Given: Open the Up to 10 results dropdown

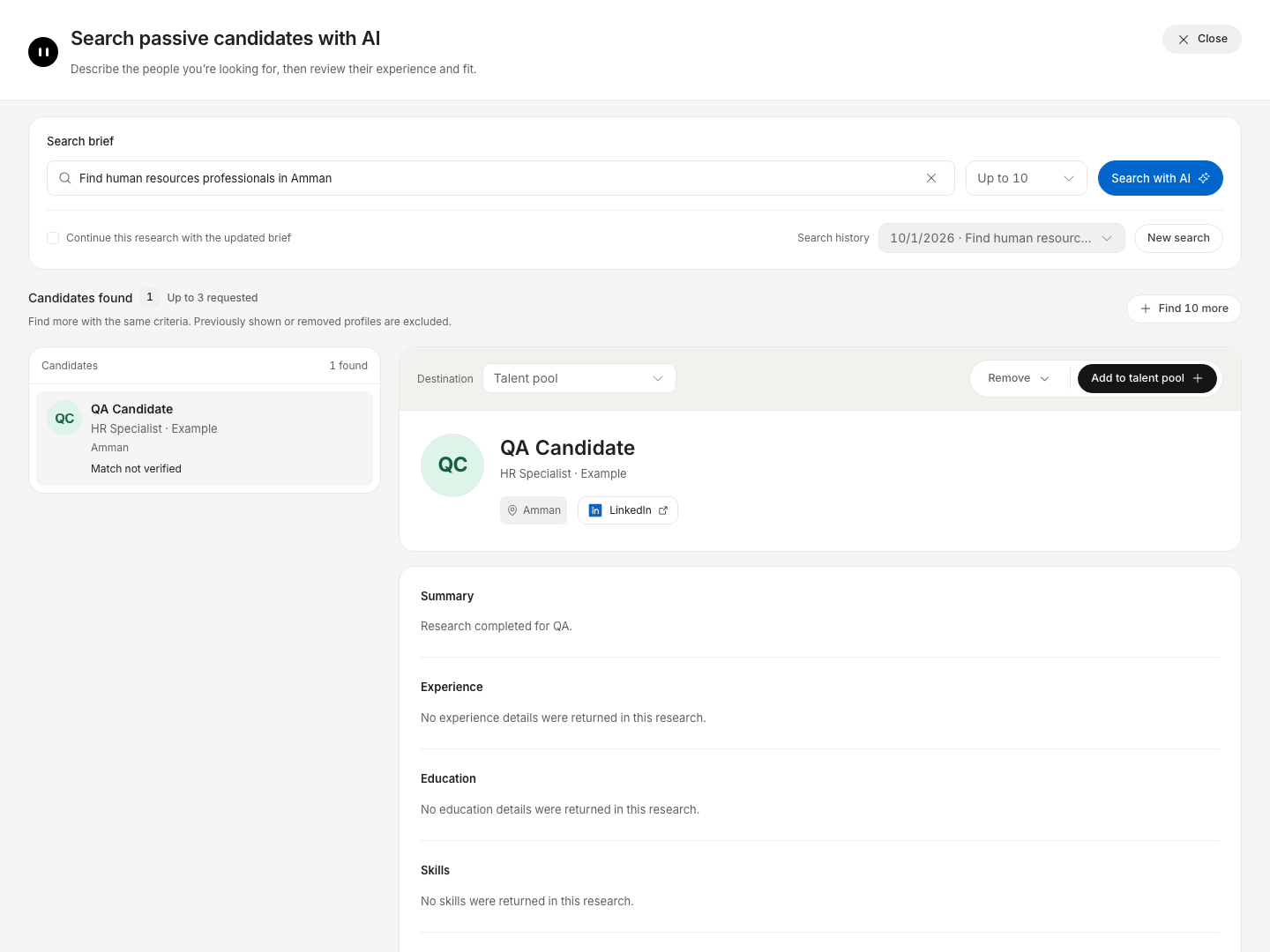Looking at the screenshot, I should pos(1027,178).
